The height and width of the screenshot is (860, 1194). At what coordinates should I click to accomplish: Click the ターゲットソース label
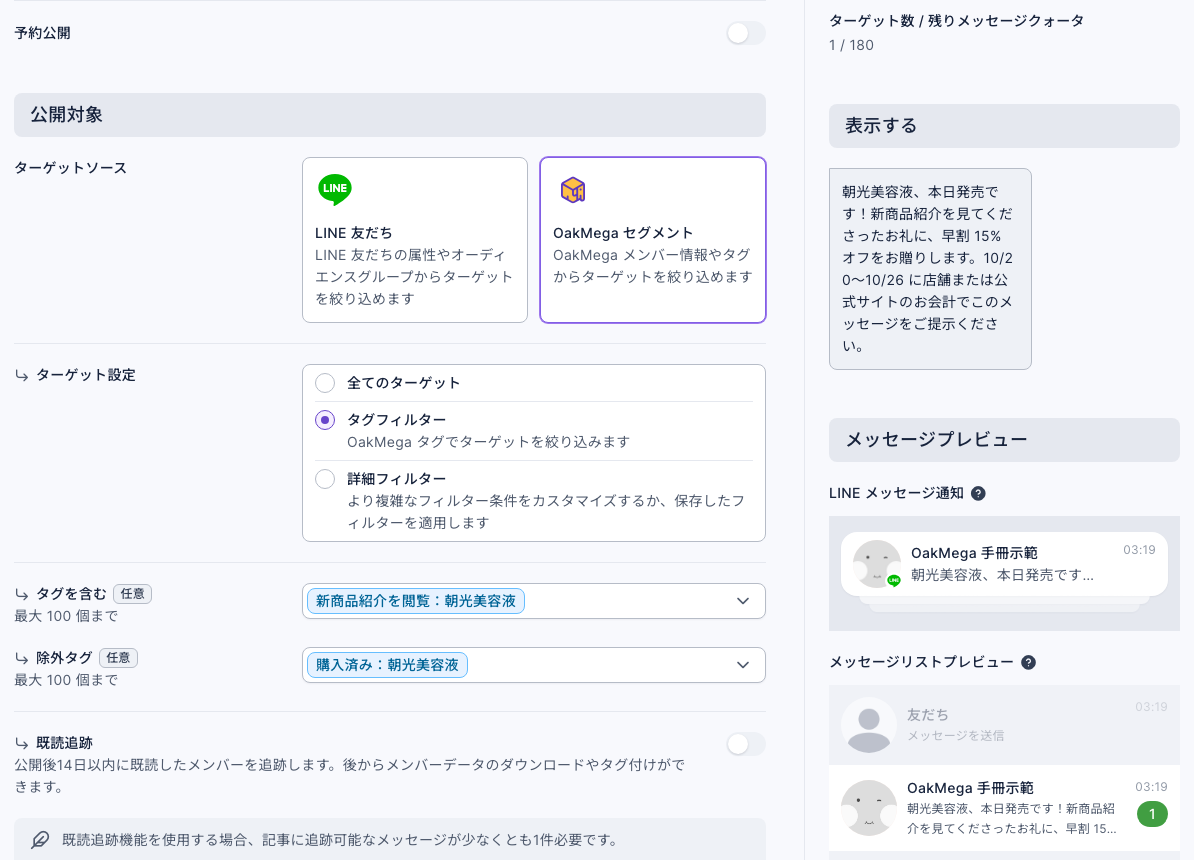tap(71, 168)
